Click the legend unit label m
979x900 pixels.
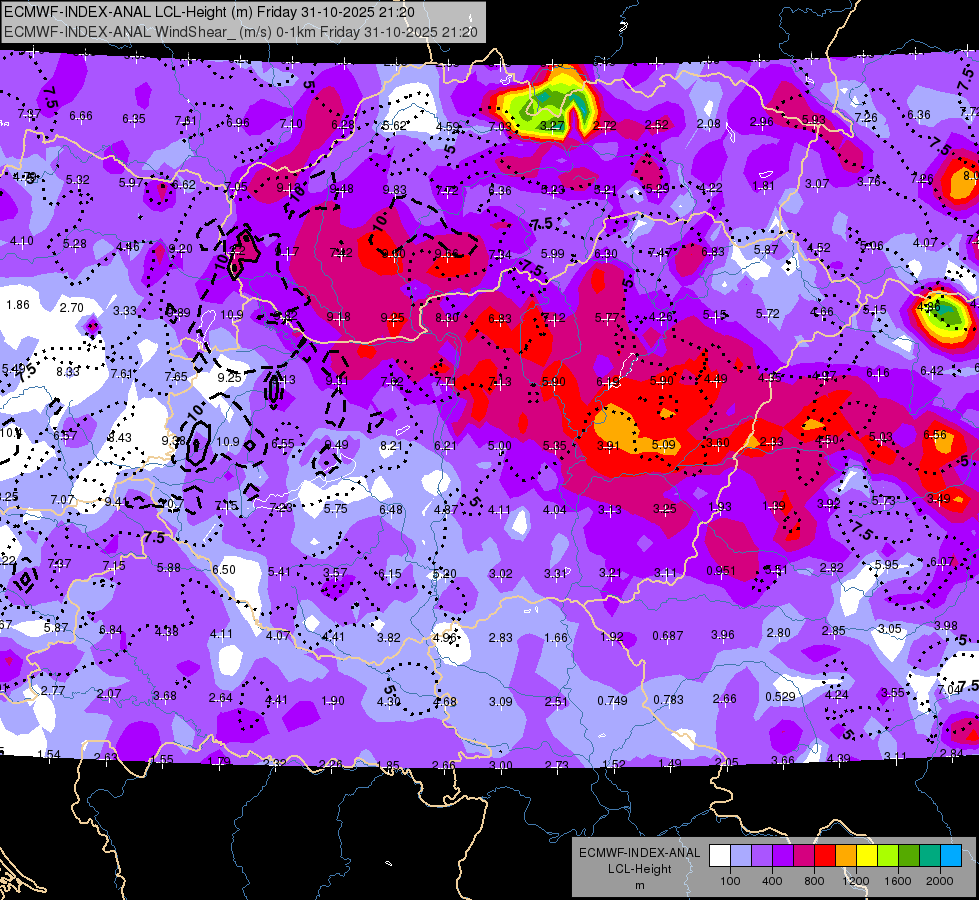pyautogui.click(x=639, y=885)
